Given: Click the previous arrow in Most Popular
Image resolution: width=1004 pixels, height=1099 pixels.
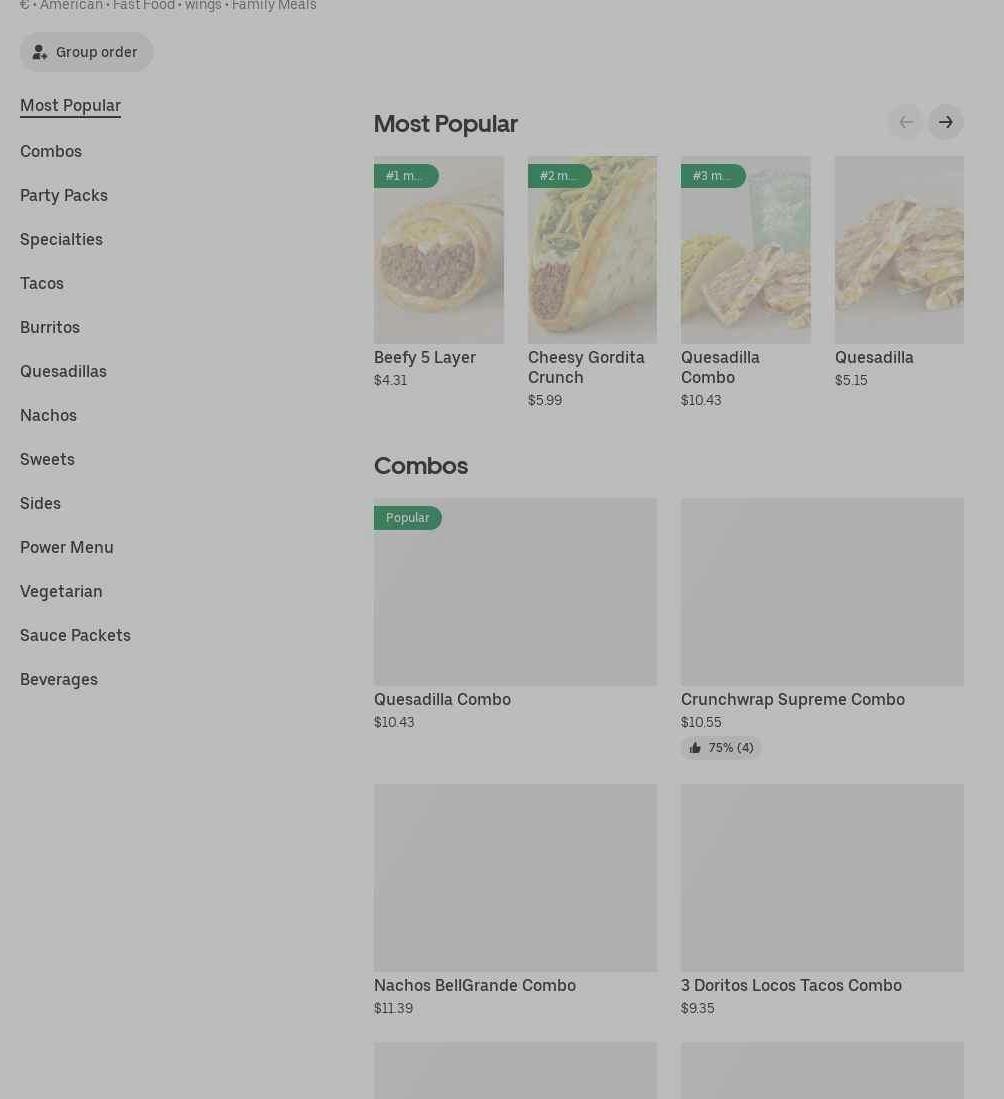Looking at the screenshot, I should coord(905,122).
